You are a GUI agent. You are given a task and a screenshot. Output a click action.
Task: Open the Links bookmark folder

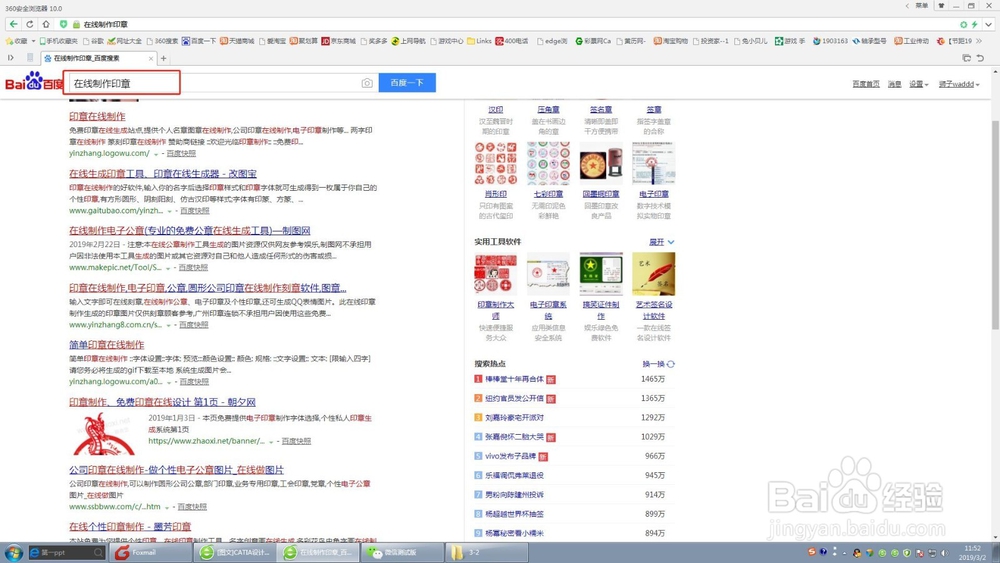[479, 41]
